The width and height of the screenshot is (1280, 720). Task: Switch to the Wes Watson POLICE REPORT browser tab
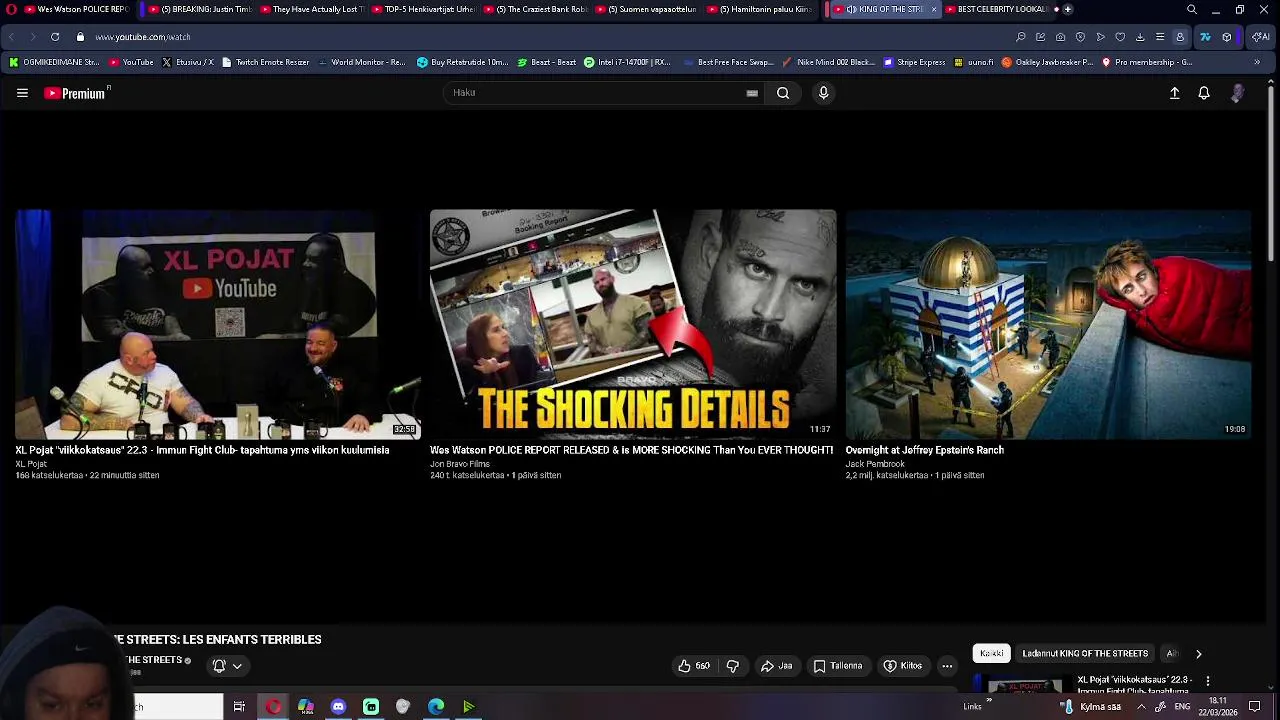75,9
